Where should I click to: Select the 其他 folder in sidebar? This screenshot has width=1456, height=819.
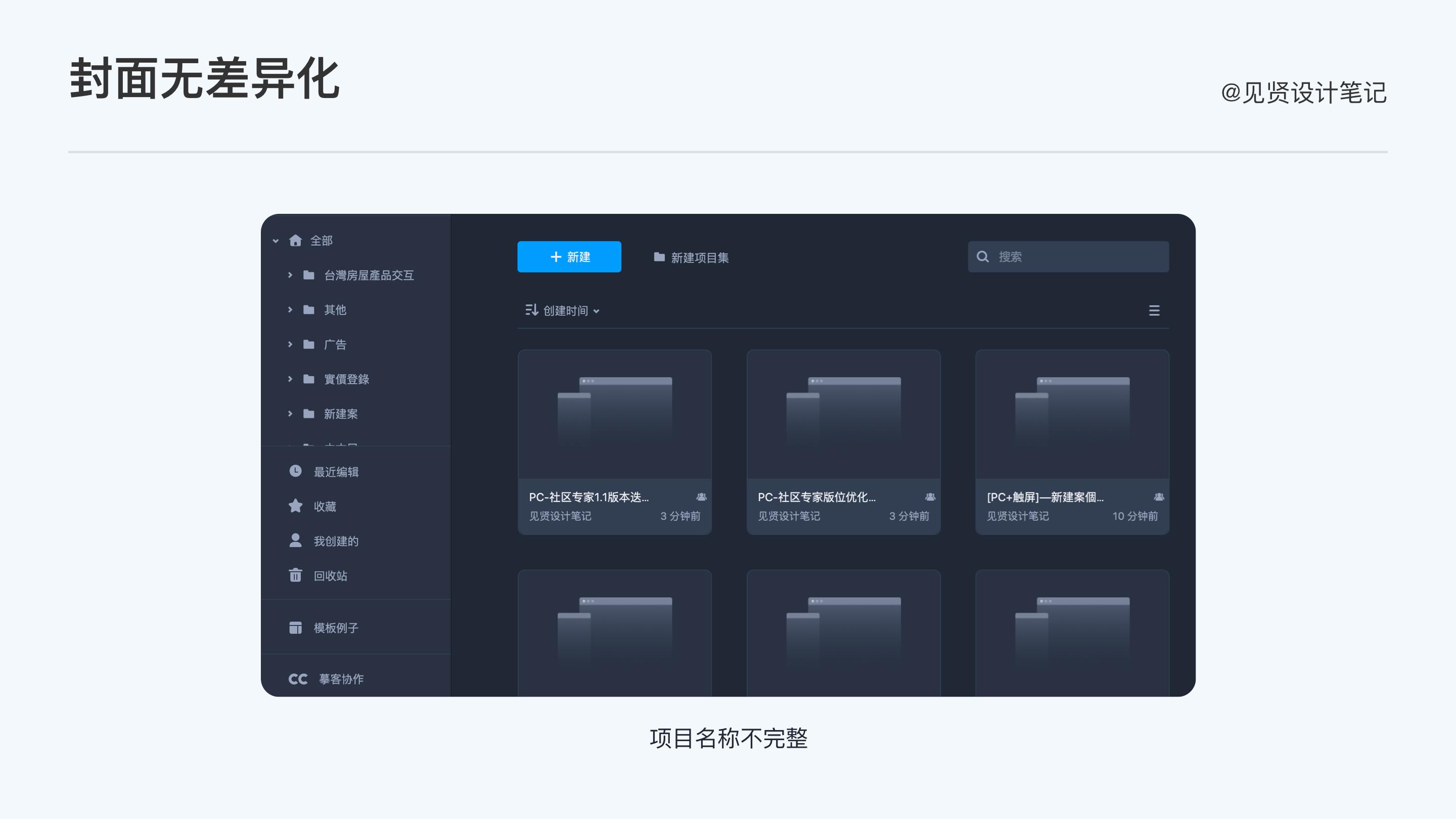[x=335, y=310]
